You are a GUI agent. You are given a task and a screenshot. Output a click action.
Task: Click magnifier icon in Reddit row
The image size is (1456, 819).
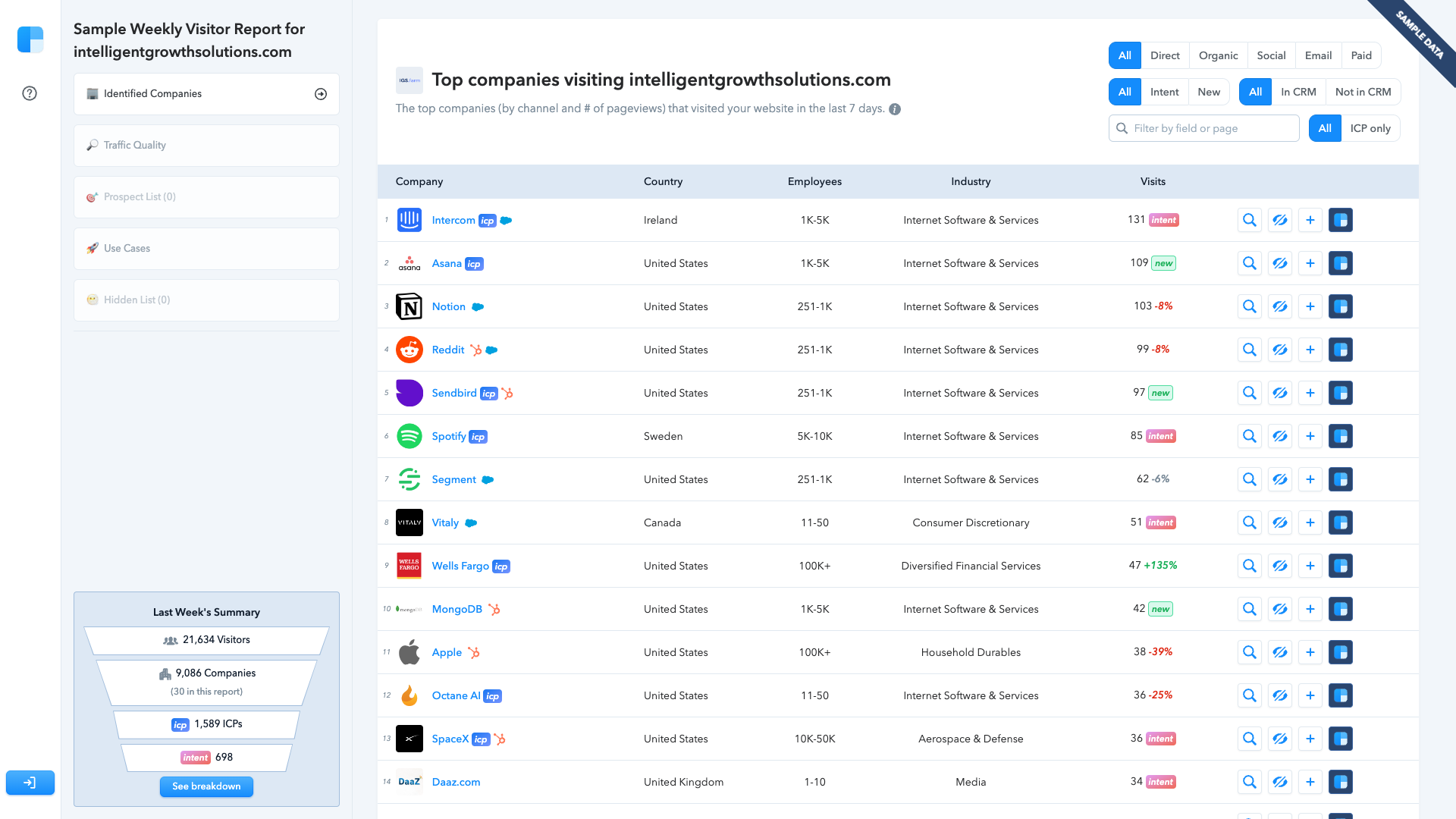(1250, 350)
